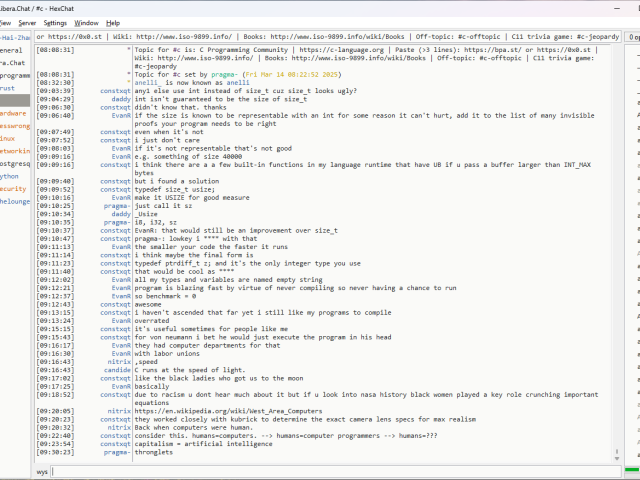The height and width of the screenshot is (480, 640).
Task: Switch to the hardware channel
Action: (14, 113)
